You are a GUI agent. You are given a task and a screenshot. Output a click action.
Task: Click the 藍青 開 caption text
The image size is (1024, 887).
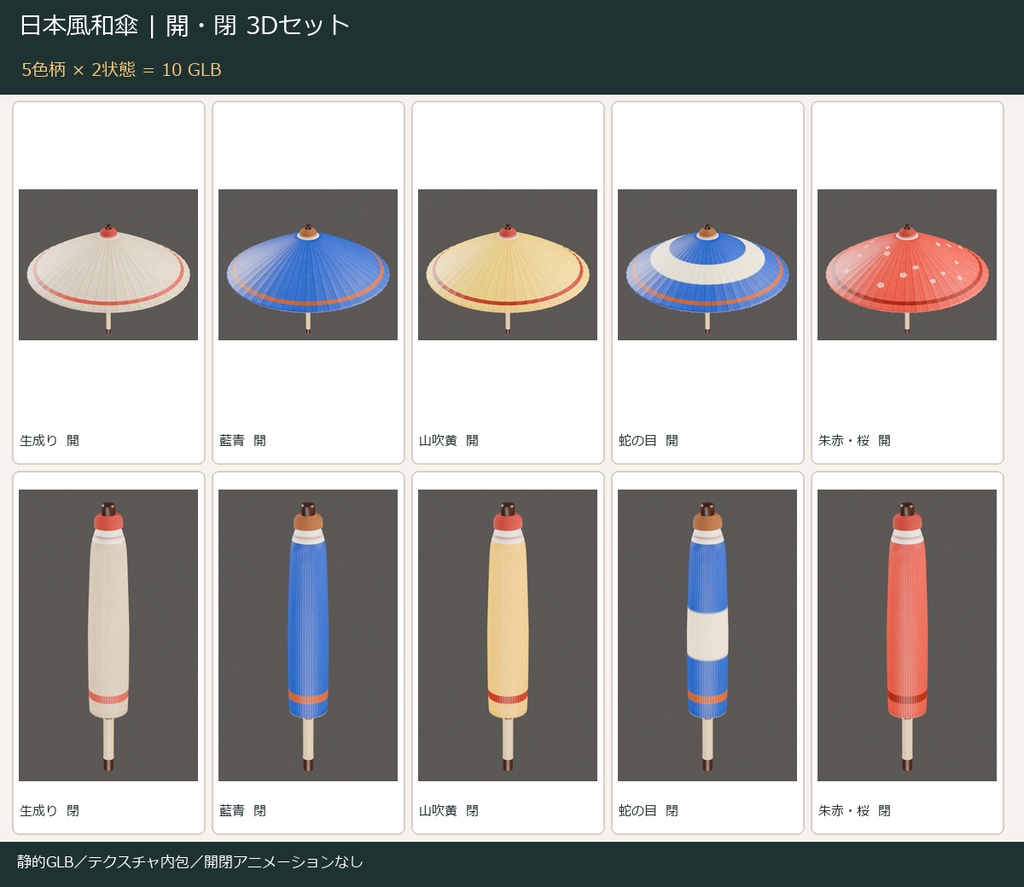(x=243, y=441)
